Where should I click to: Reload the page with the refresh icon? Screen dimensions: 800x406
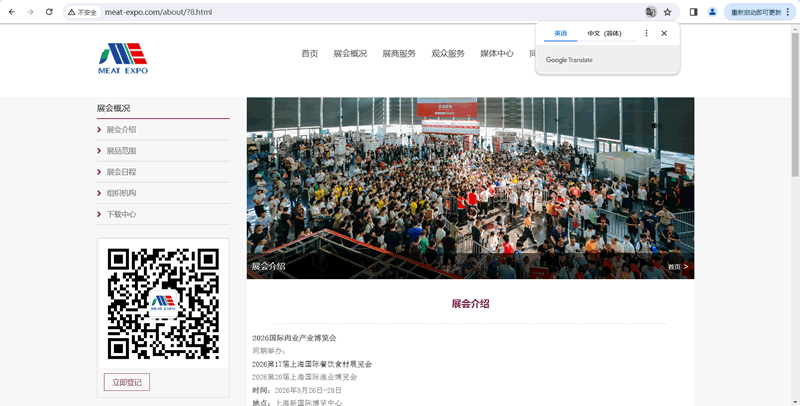point(49,12)
